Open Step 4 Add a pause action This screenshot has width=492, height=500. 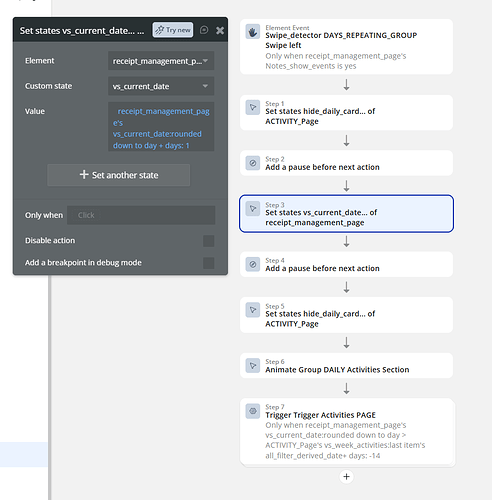(346, 264)
